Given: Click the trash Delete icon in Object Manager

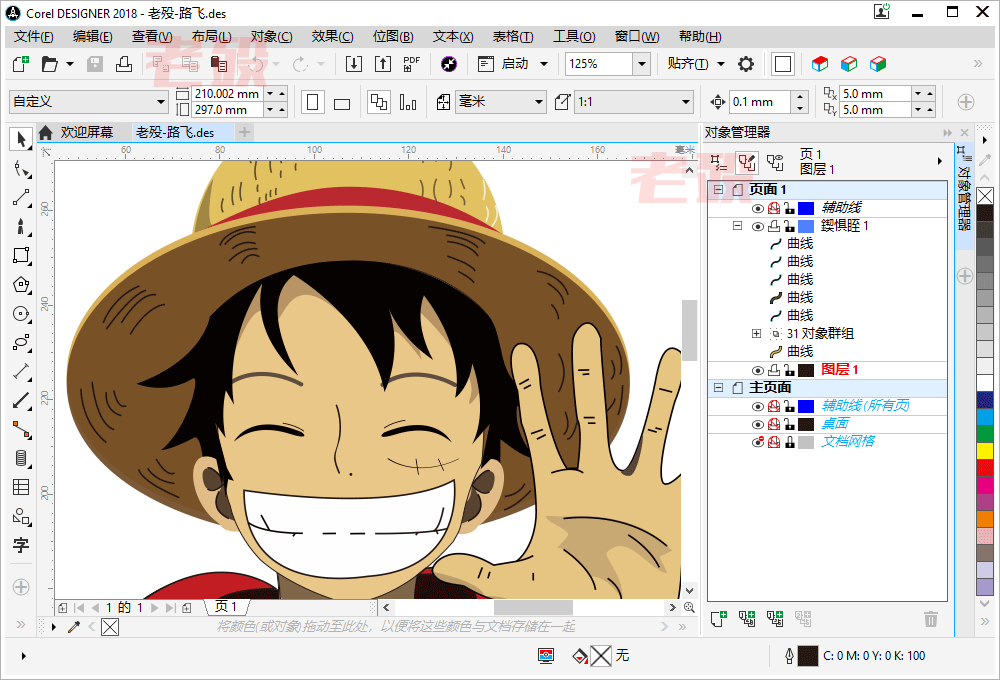Looking at the screenshot, I should tap(931, 618).
